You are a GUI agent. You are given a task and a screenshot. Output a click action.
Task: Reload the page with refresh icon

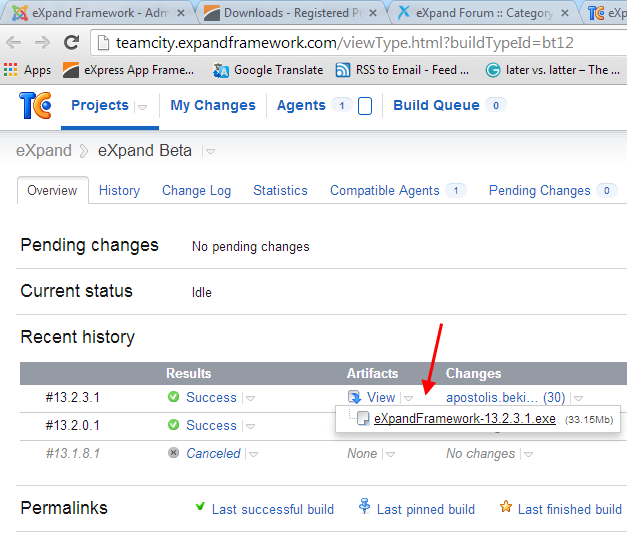(x=72, y=42)
